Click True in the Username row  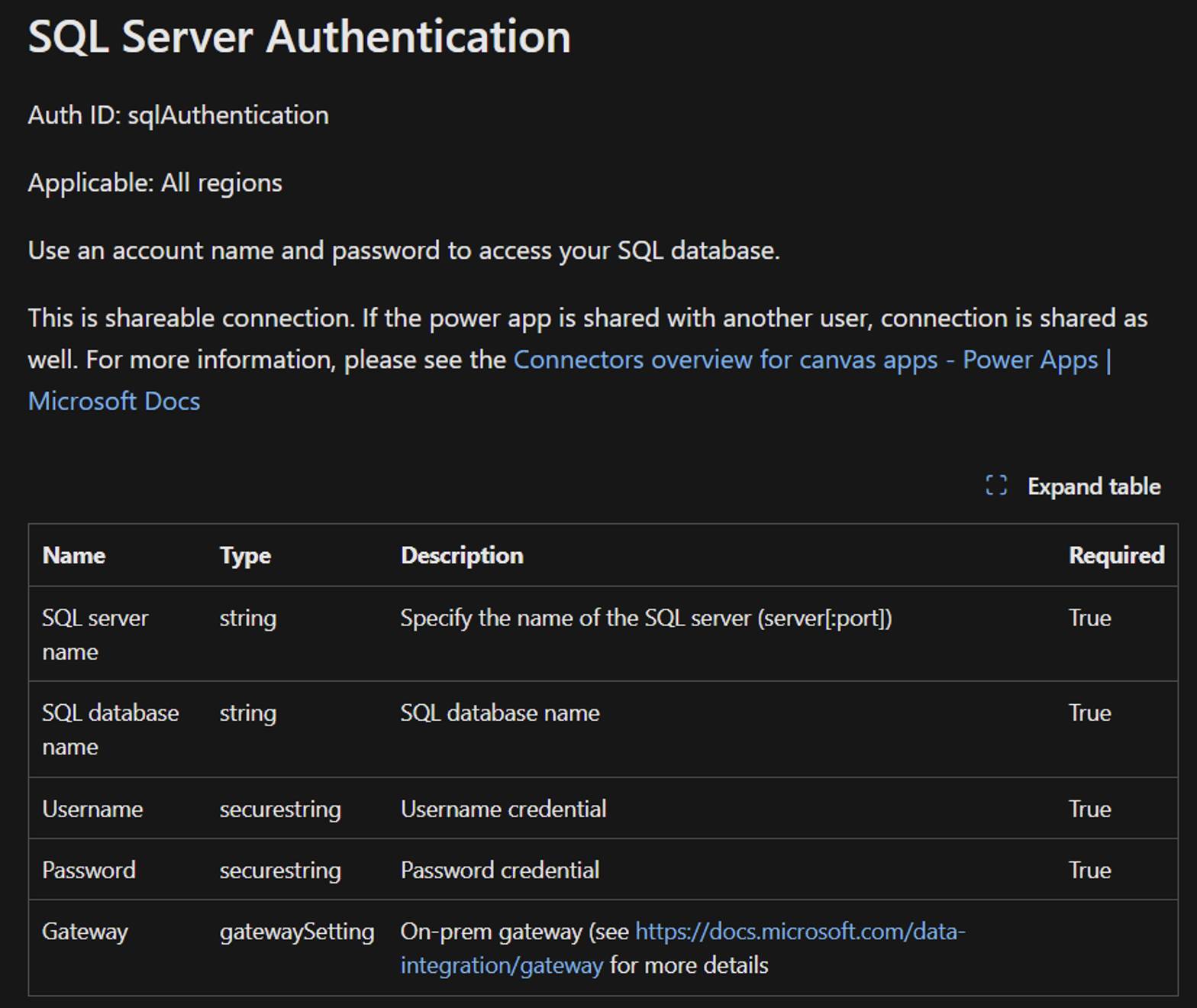point(1089,809)
